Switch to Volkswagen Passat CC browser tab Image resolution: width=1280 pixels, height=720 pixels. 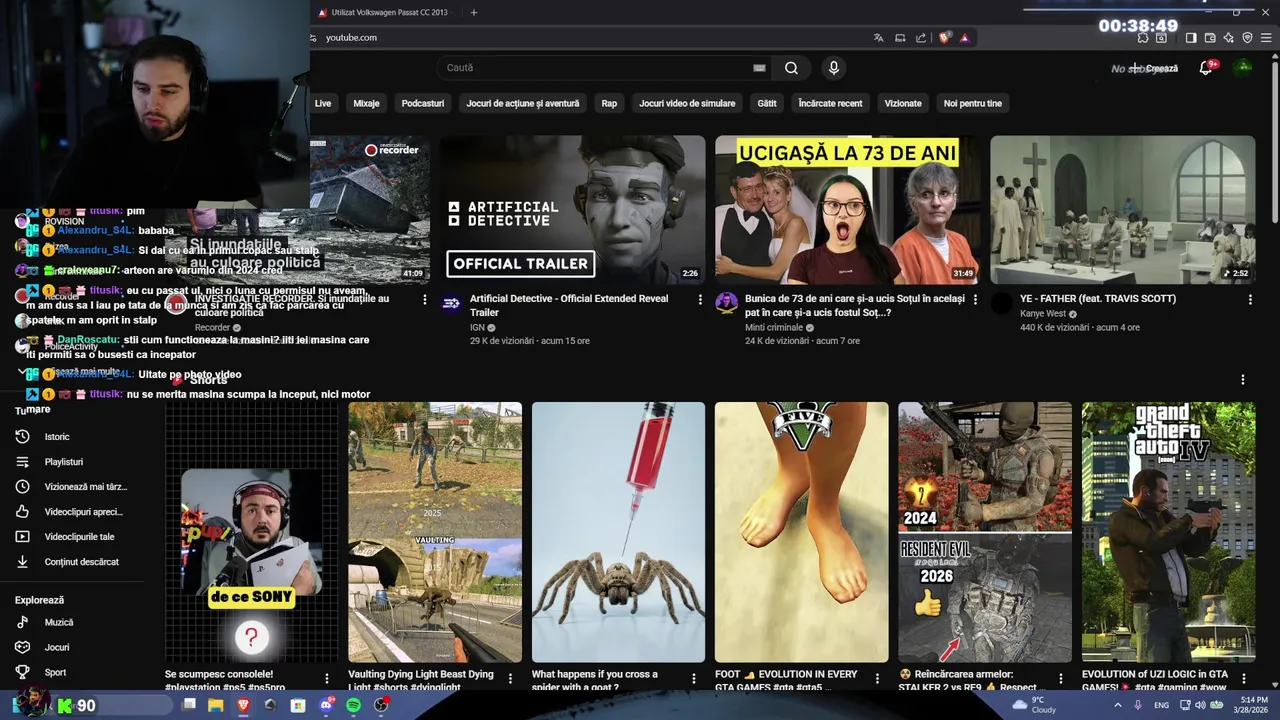click(x=385, y=12)
